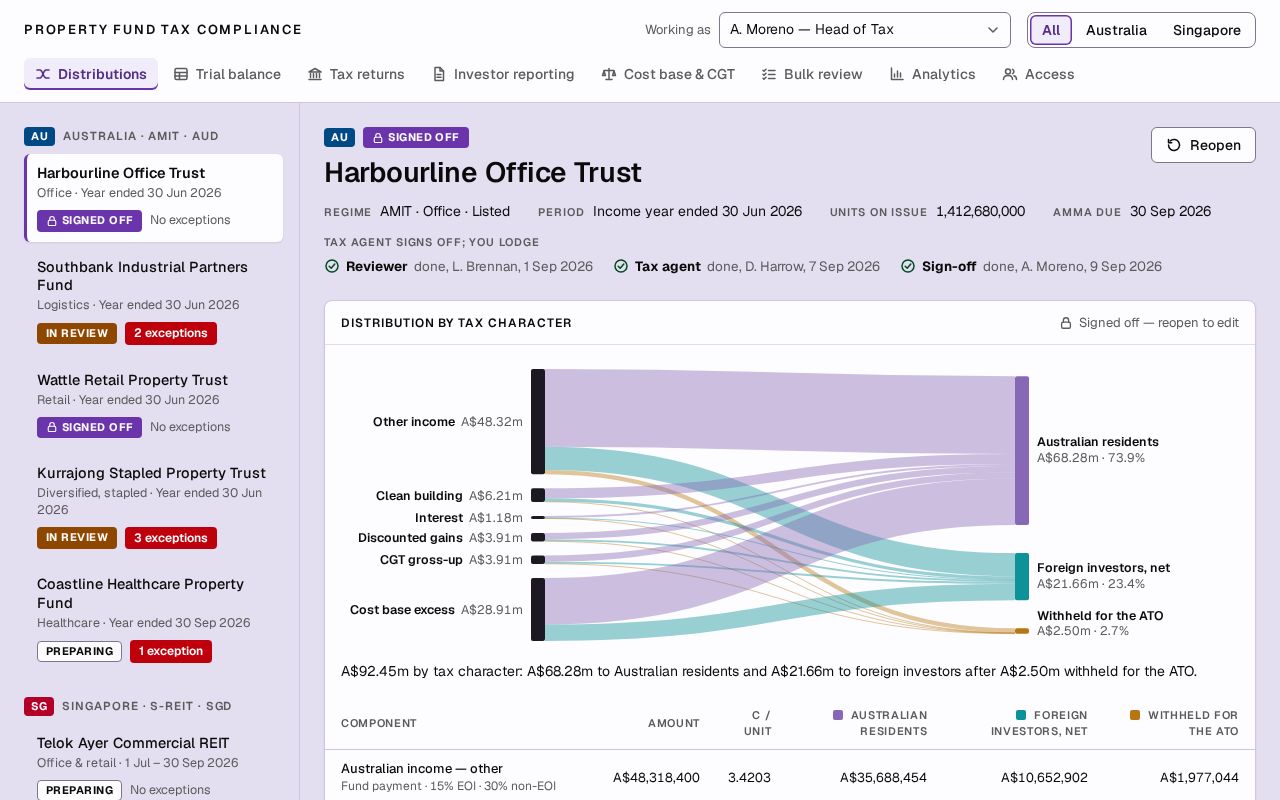Image resolution: width=1280 pixels, height=800 pixels.
Task: Click lock icon beside Signed off — reopen to edit
Action: coord(1066,323)
